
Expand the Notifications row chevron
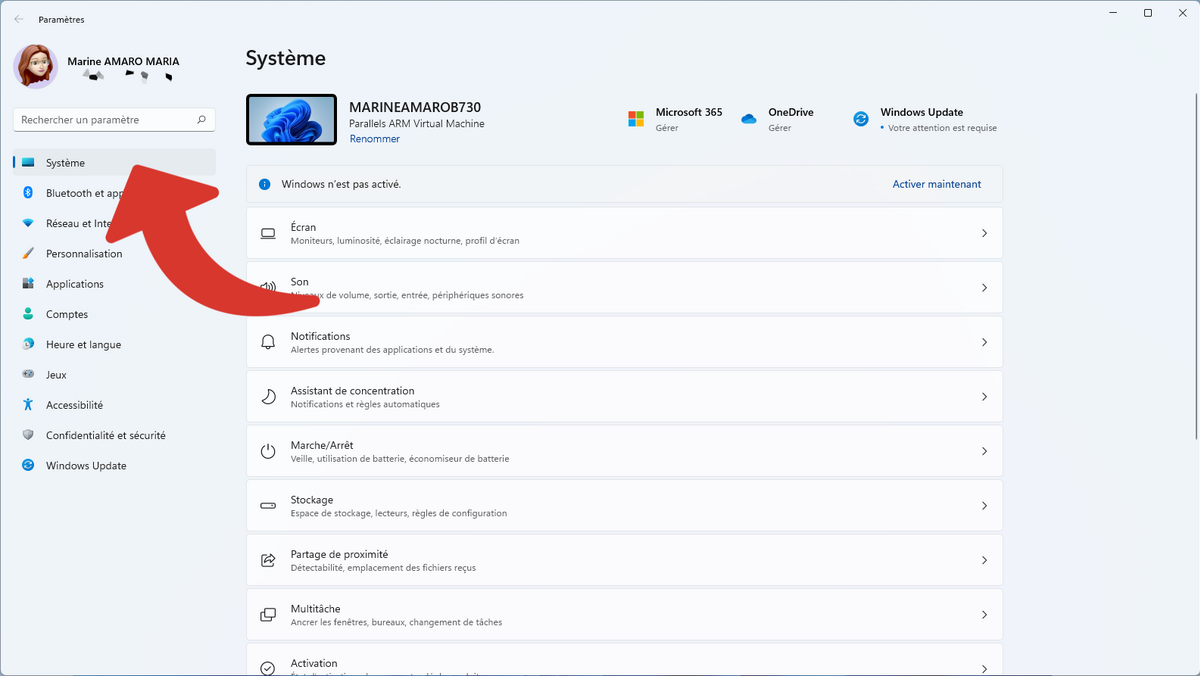984,342
